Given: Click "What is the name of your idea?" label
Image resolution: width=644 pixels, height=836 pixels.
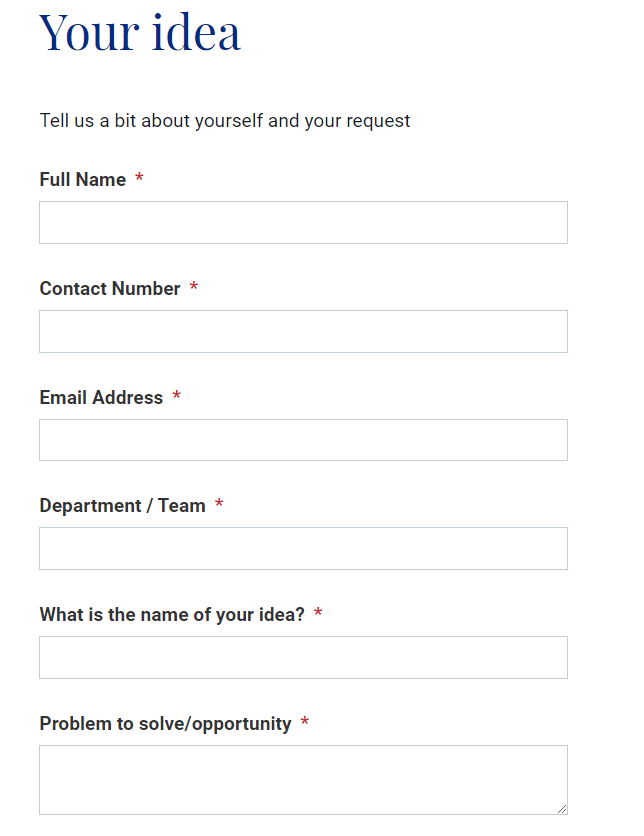Looking at the screenshot, I should [x=172, y=615].
